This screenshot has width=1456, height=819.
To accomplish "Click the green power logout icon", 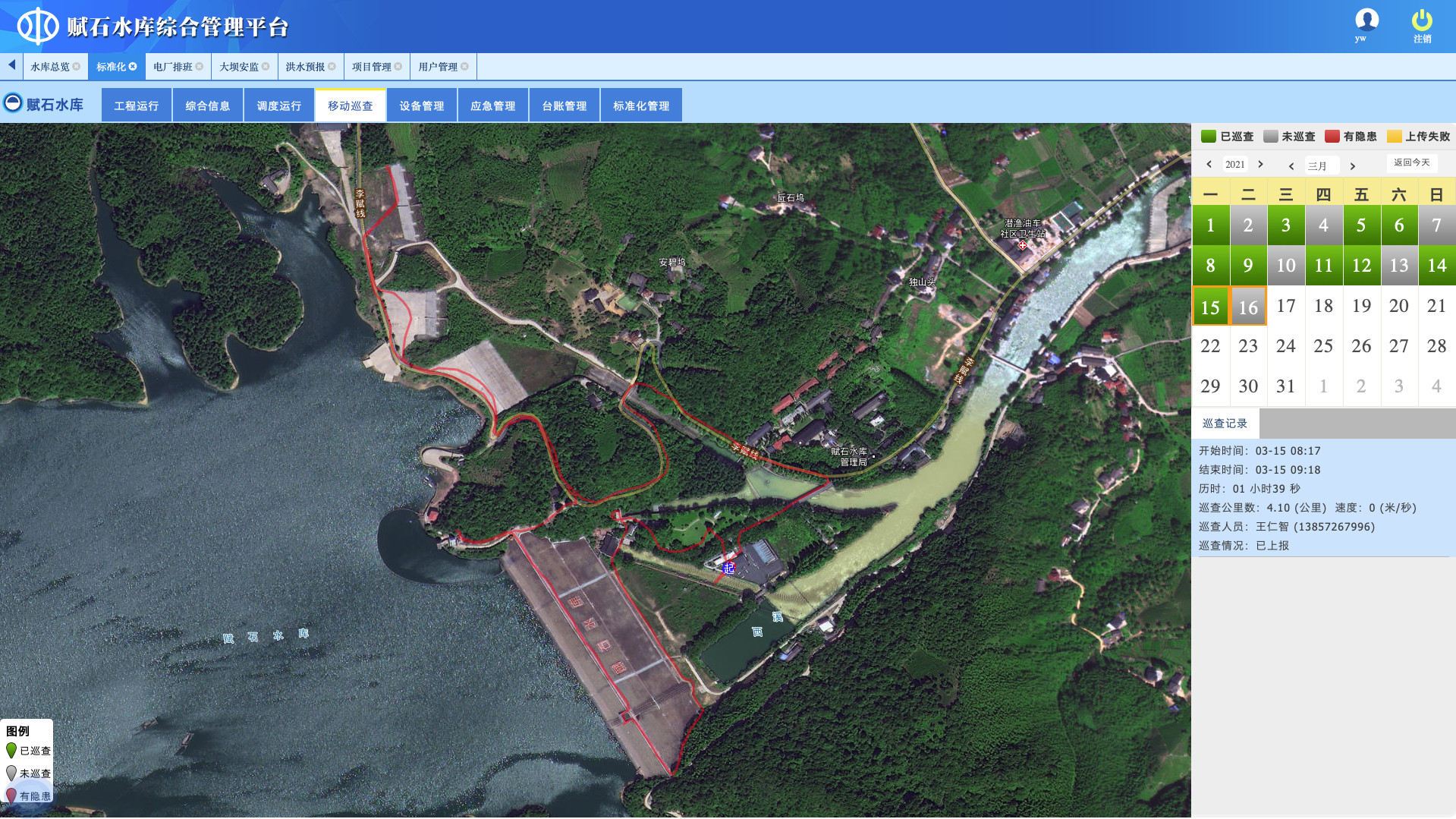I will coord(1421,20).
